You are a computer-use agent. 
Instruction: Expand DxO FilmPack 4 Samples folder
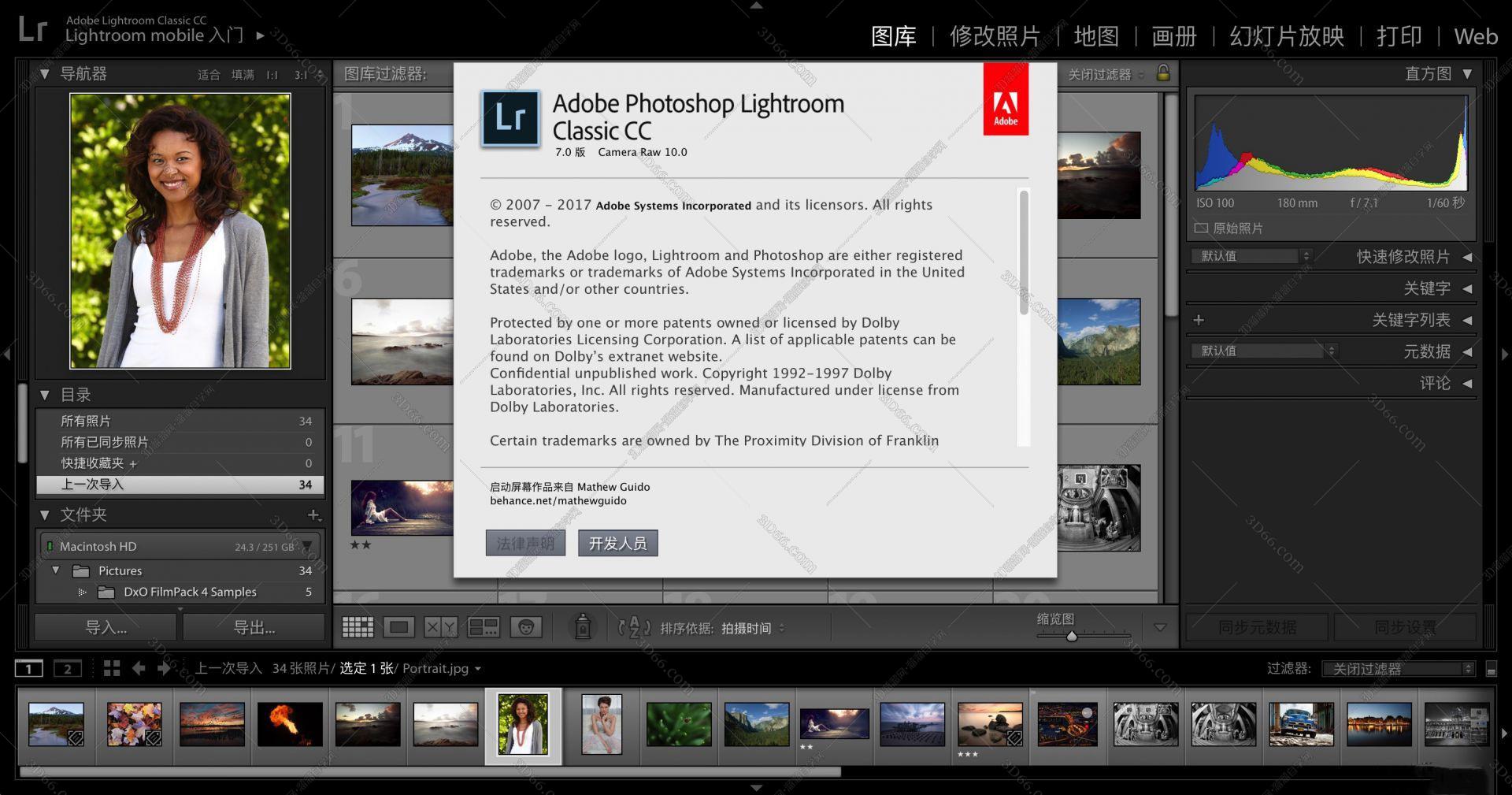(82, 592)
